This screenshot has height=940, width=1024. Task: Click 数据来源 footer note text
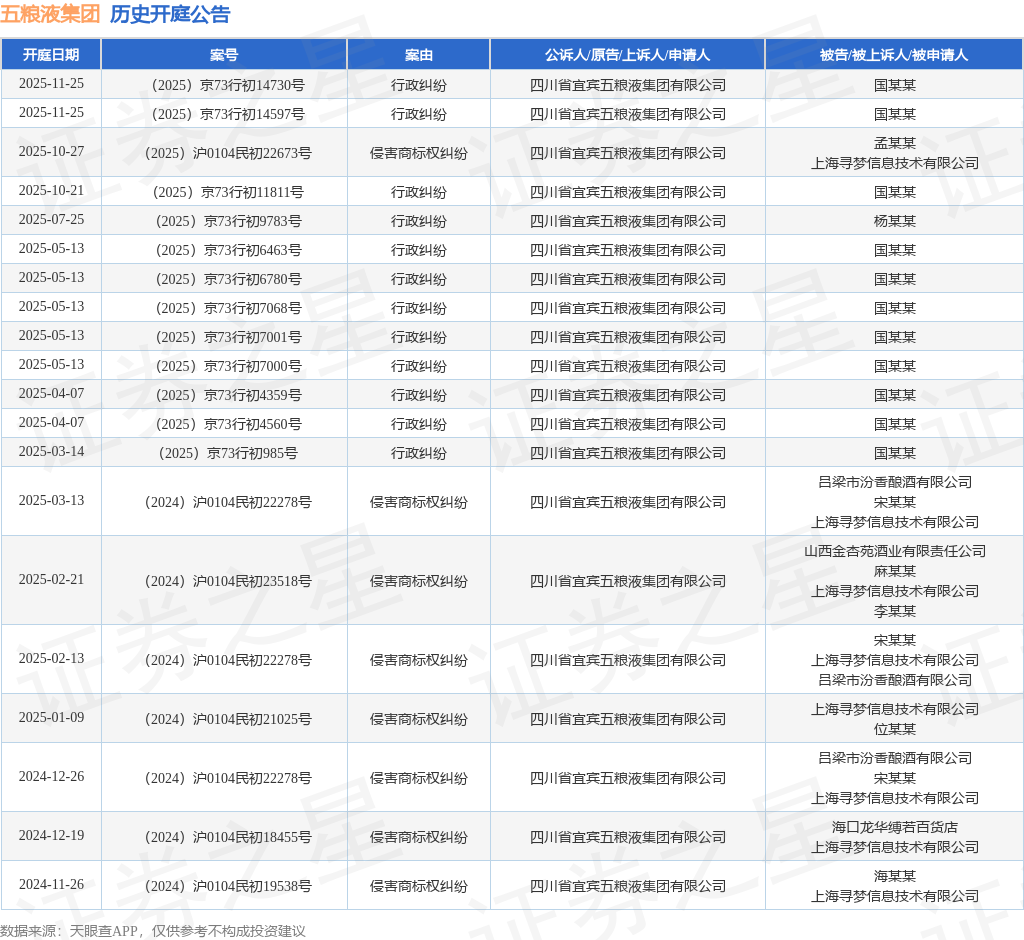[x=153, y=931]
